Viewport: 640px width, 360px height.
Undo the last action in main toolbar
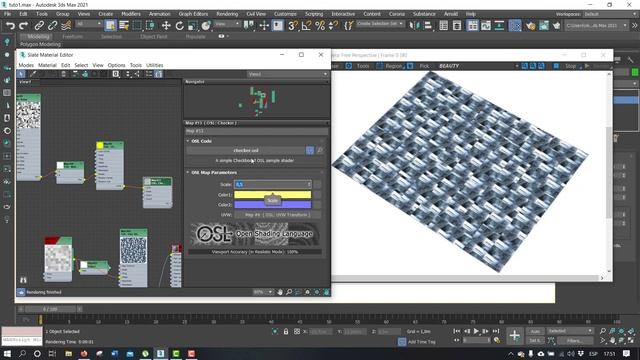(x=10, y=26)
